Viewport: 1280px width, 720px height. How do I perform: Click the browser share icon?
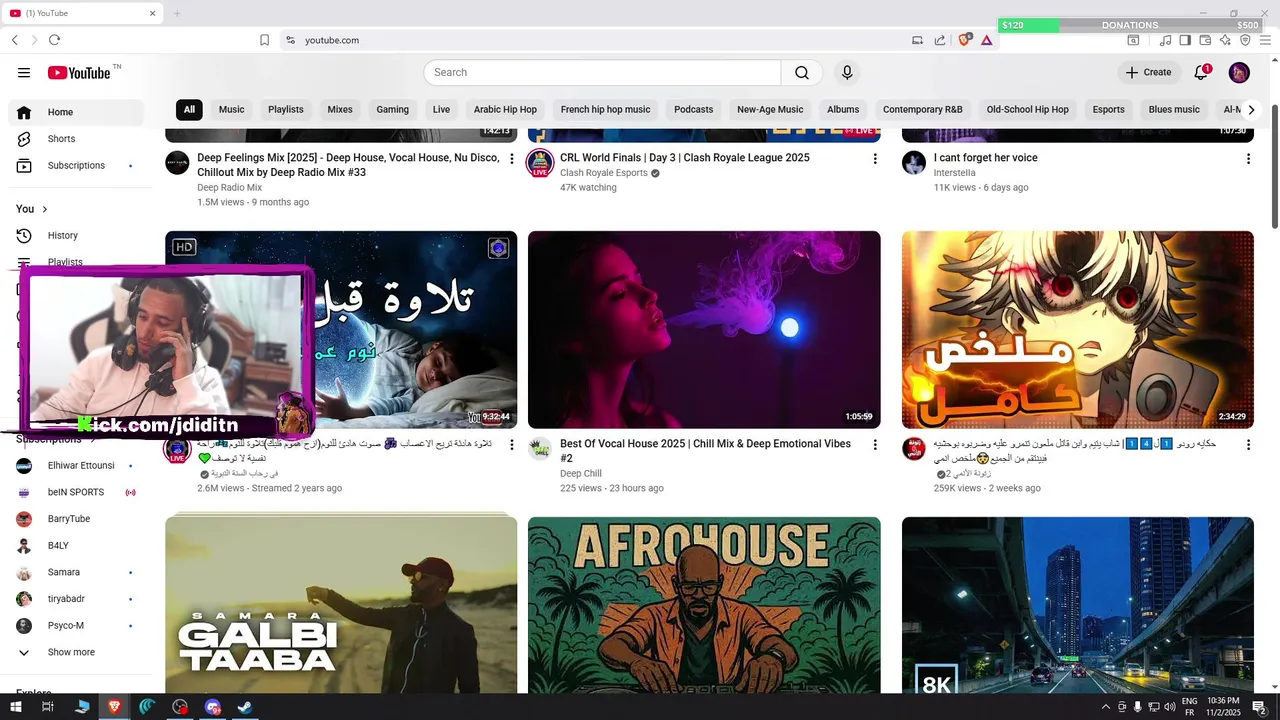(x=940, y=40)
